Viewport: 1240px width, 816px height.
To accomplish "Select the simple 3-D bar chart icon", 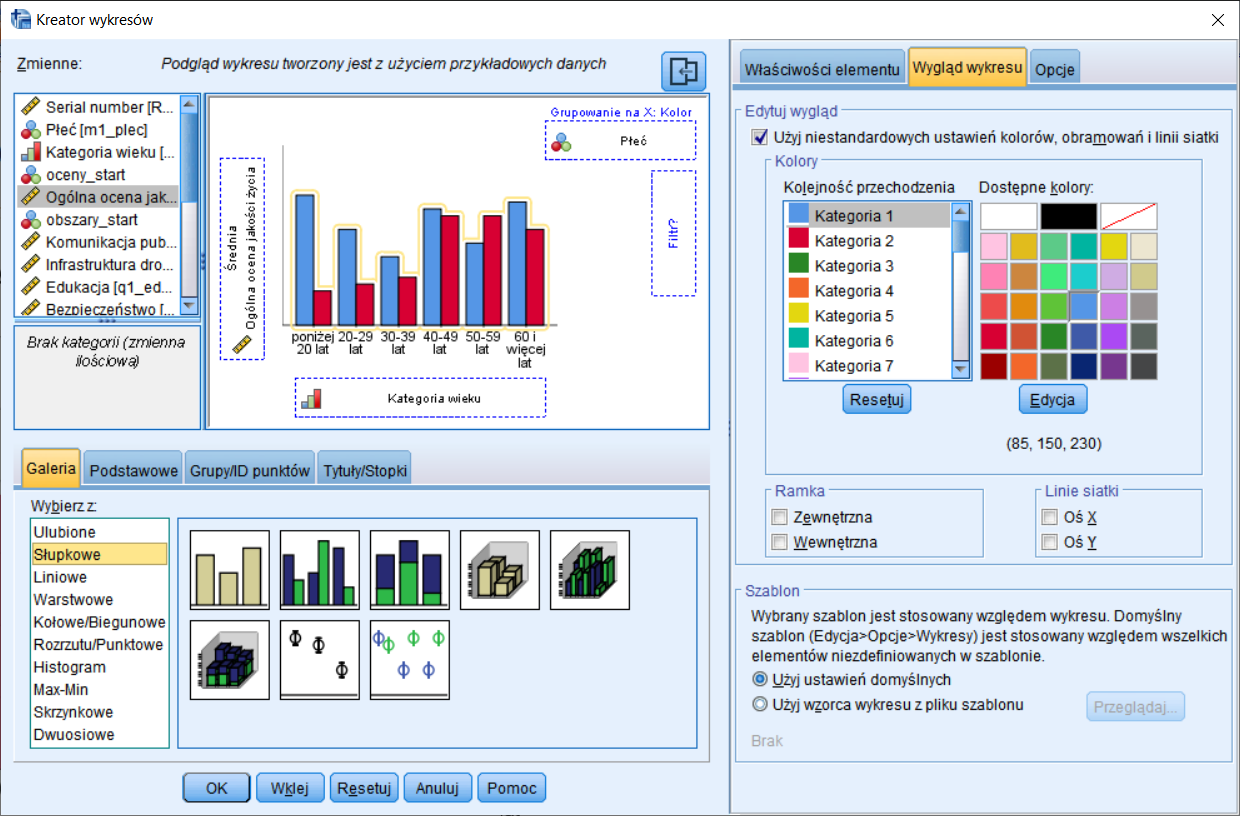I will tap(499, 570).
